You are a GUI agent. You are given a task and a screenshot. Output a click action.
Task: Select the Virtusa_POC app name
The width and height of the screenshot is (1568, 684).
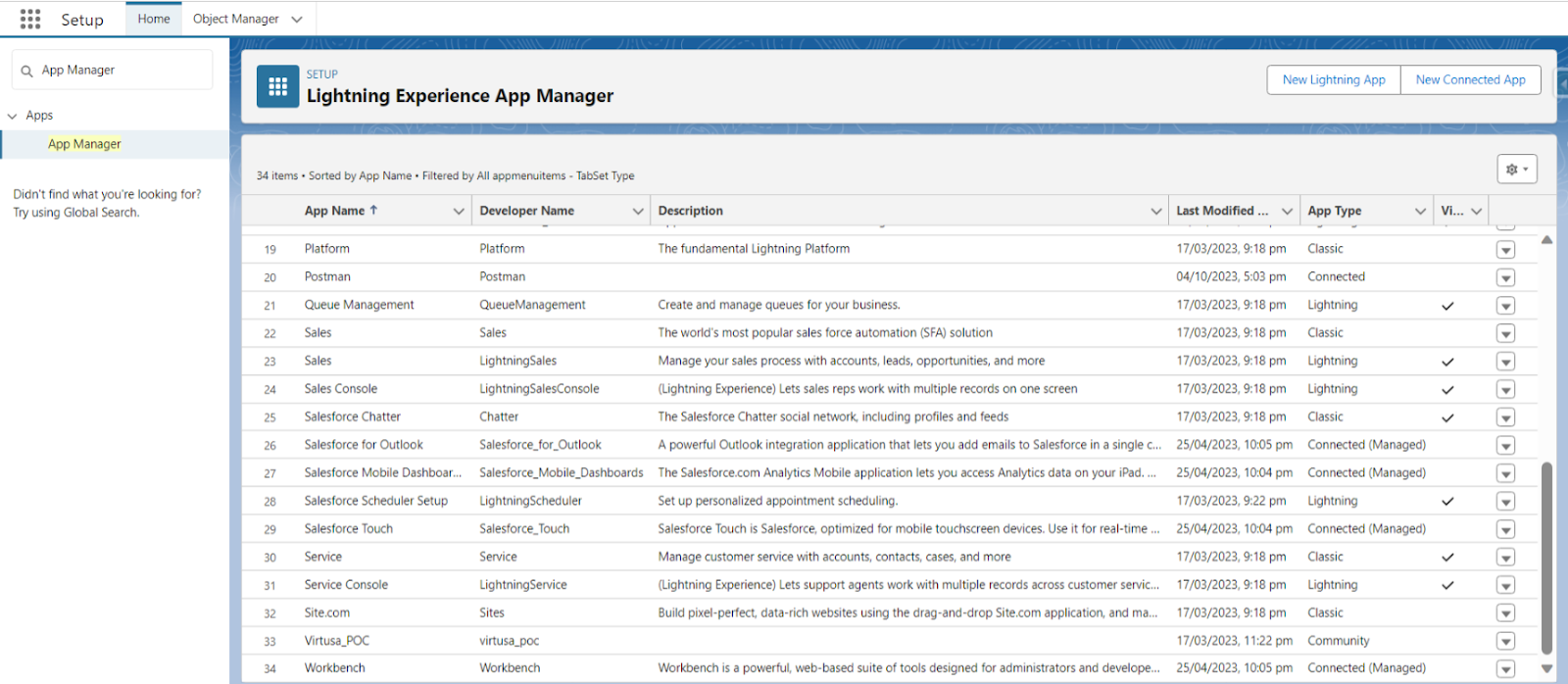[x=337, y=641]
